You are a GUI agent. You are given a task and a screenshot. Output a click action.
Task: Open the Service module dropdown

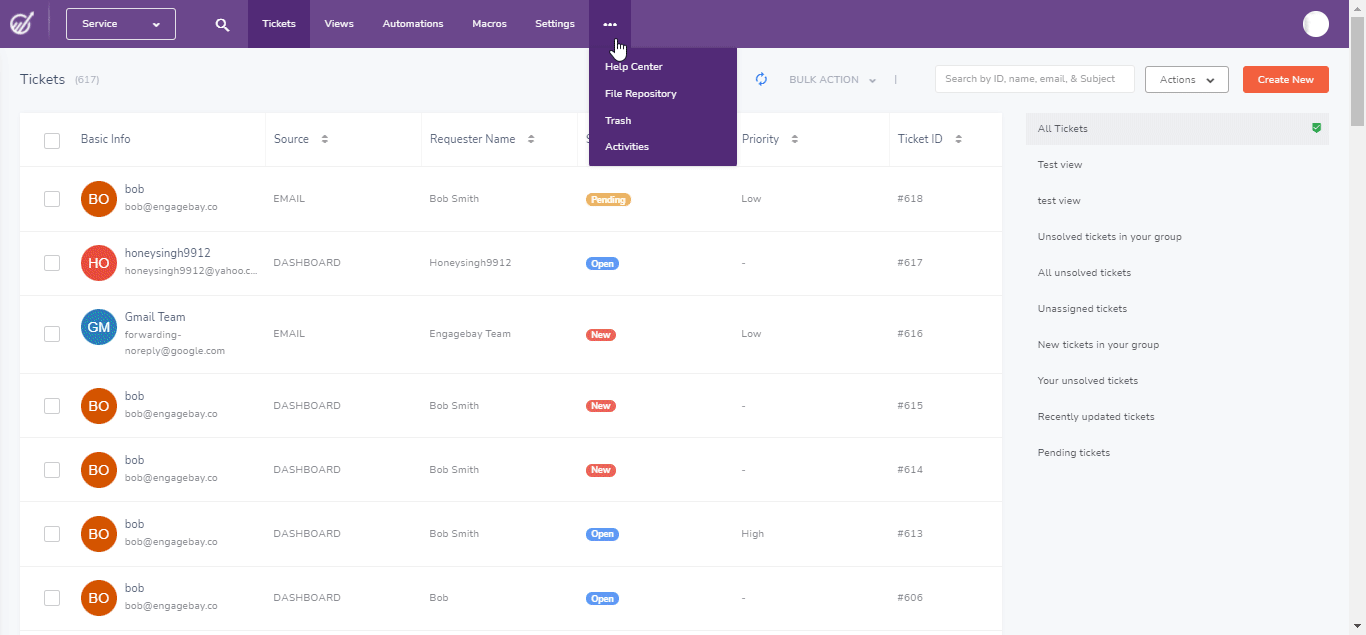tap(121, 24)
